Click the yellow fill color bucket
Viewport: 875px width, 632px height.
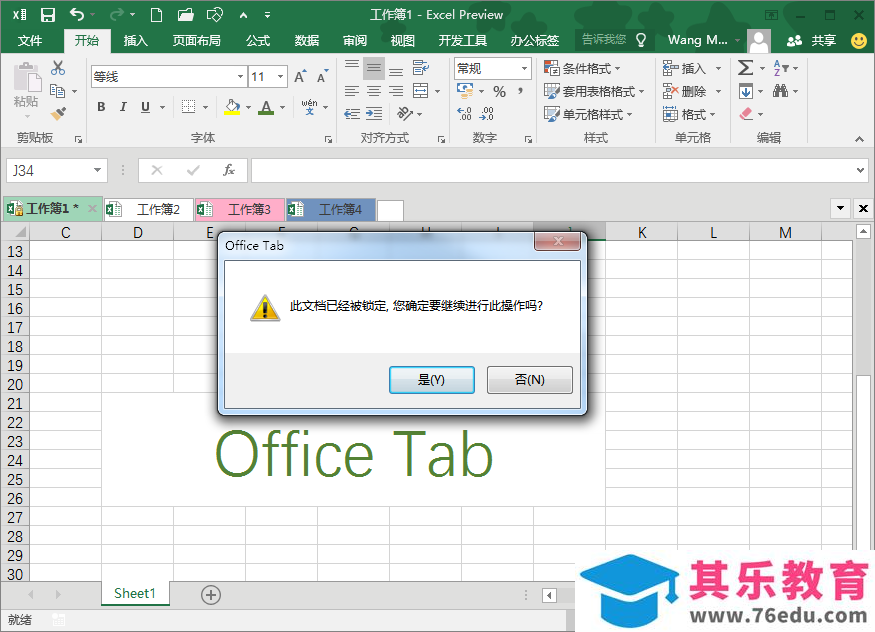tap(232, 107)
